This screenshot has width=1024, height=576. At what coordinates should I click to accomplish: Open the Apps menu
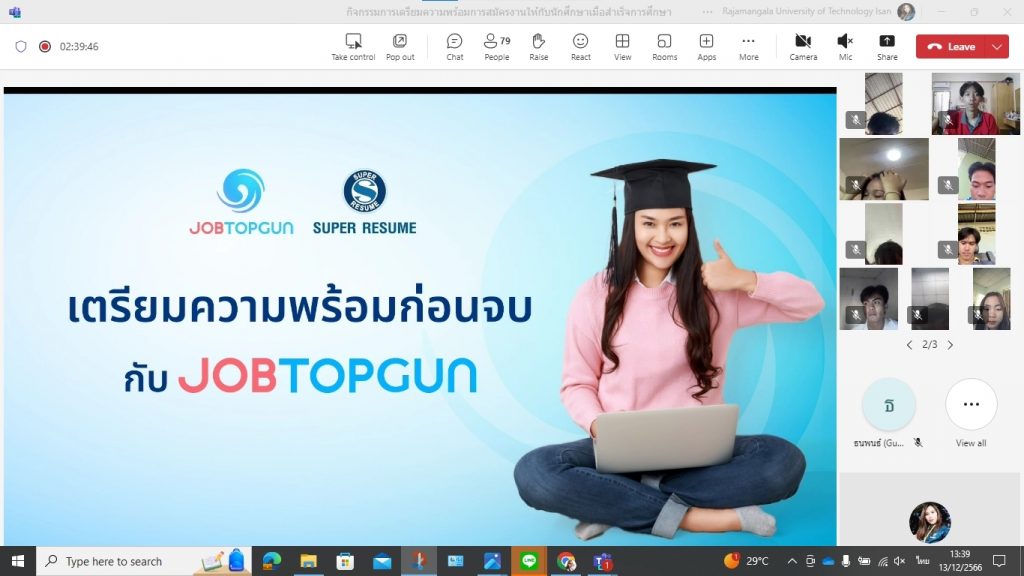(x=706, y=46)
